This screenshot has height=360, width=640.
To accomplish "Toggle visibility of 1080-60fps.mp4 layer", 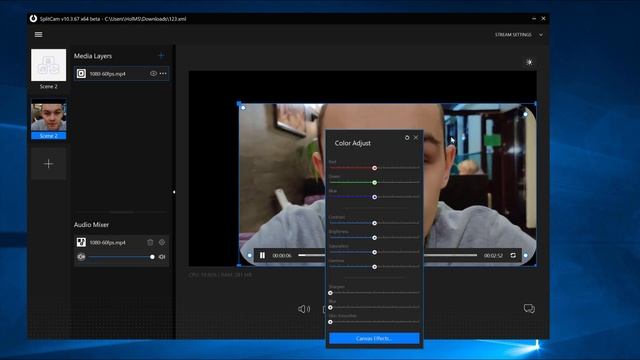I will 153,73.
